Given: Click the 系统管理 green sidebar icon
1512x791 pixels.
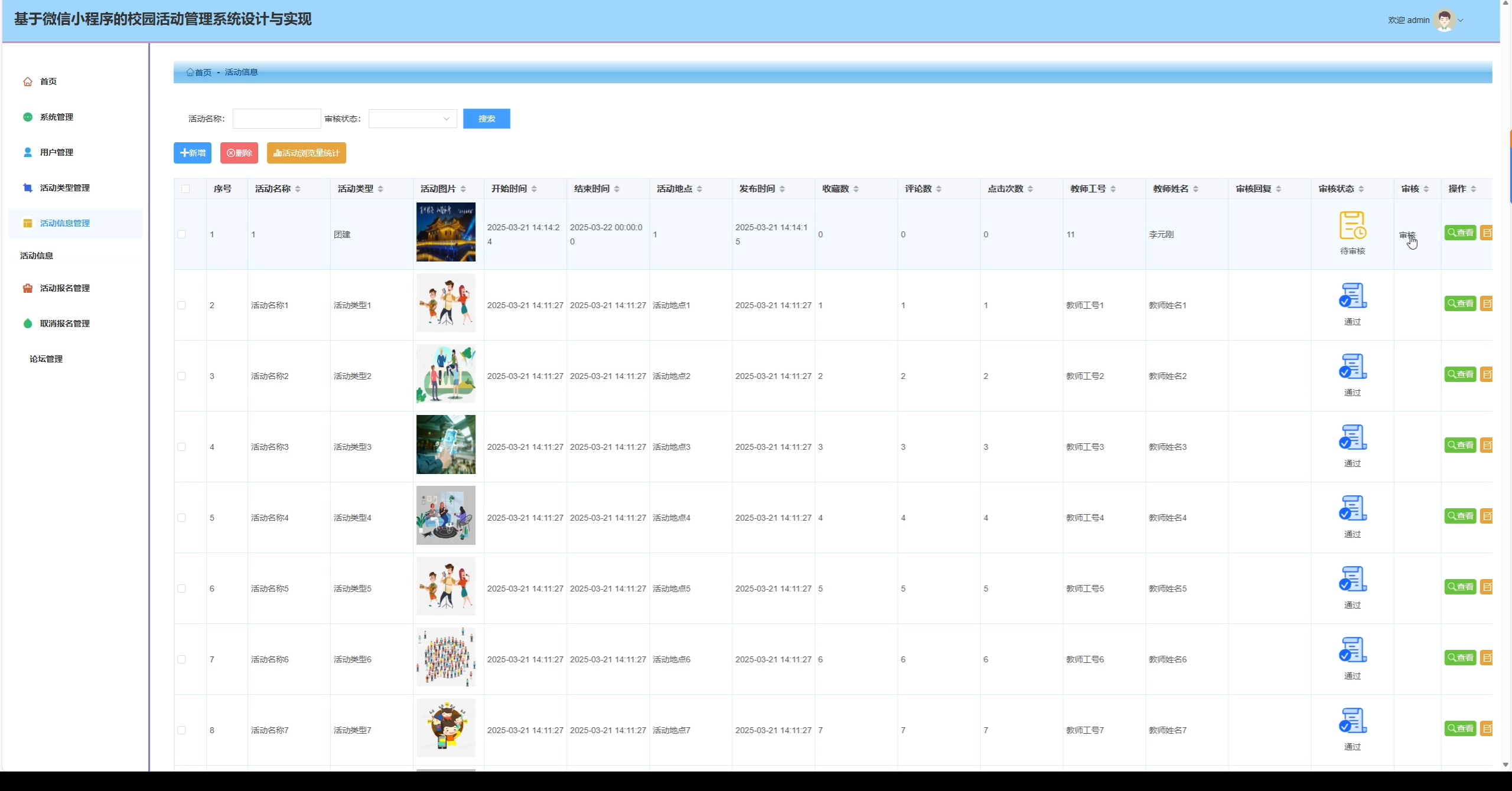Looking at the screenshot, I should (x=28, y=117).
